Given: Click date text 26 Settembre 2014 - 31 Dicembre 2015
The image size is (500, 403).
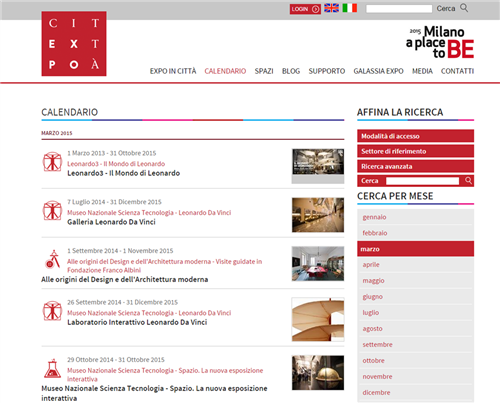Looking at the screenshot, I should coord(123,302).
